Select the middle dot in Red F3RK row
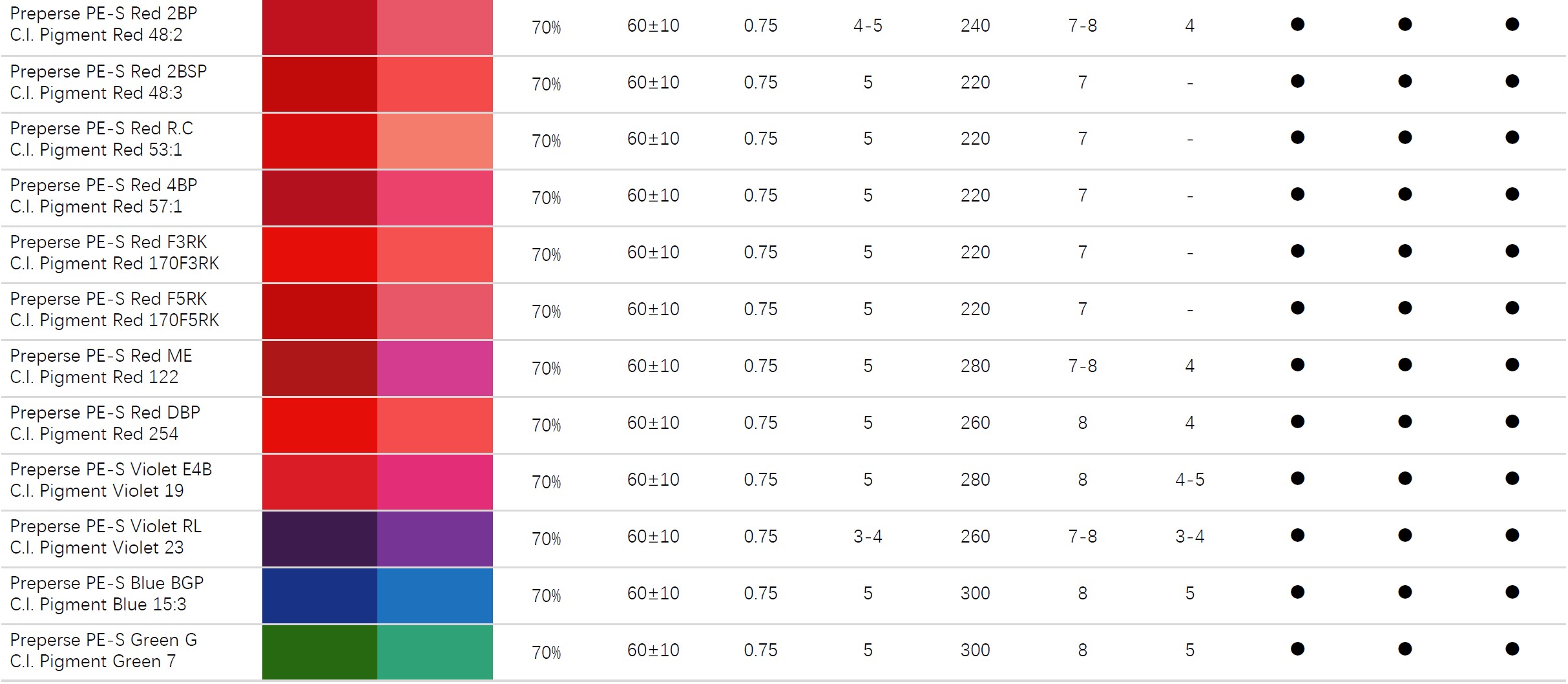1568x684 pixels. click(1405, 251)
